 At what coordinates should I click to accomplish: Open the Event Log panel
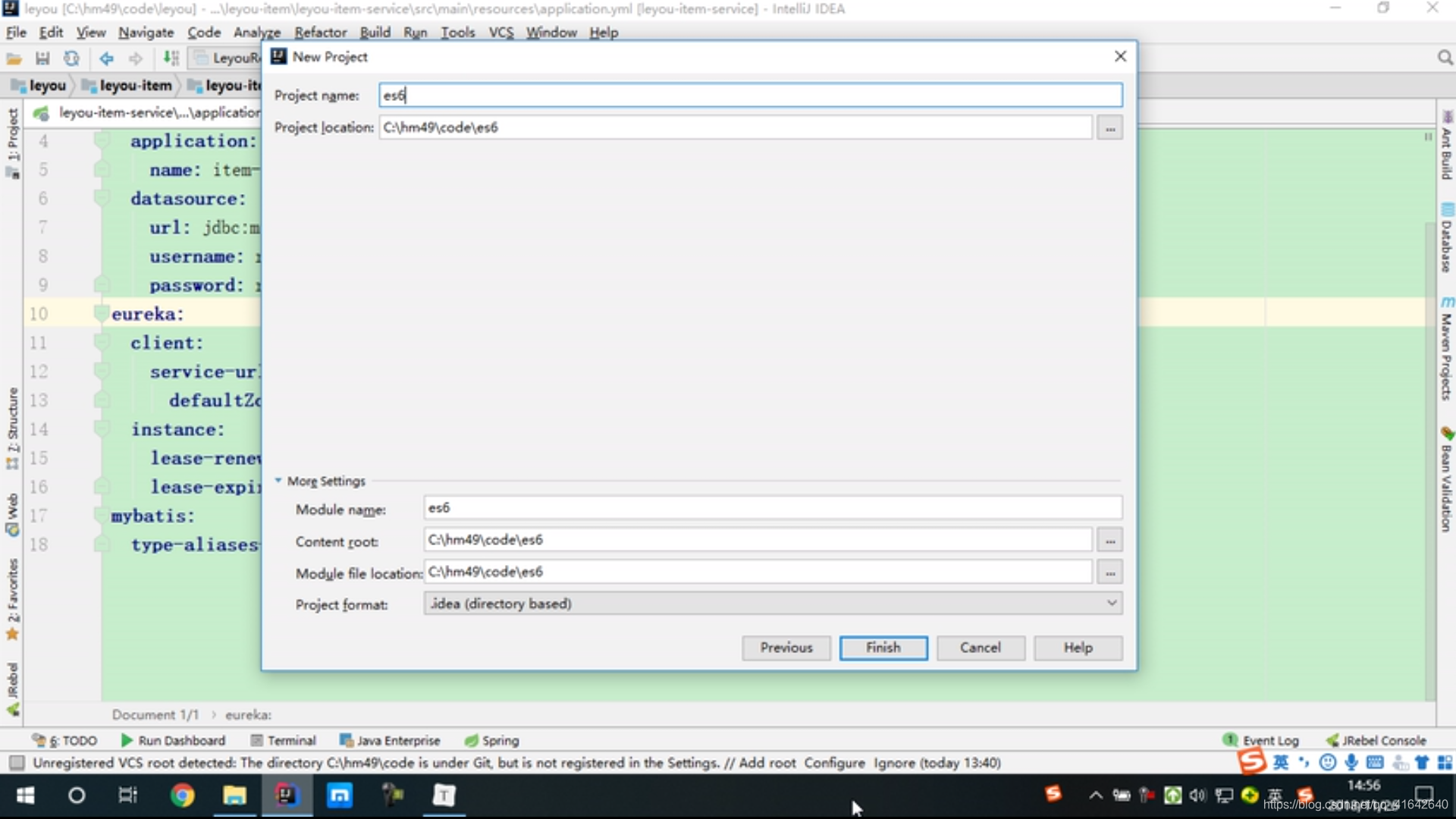click(1260, 740)
